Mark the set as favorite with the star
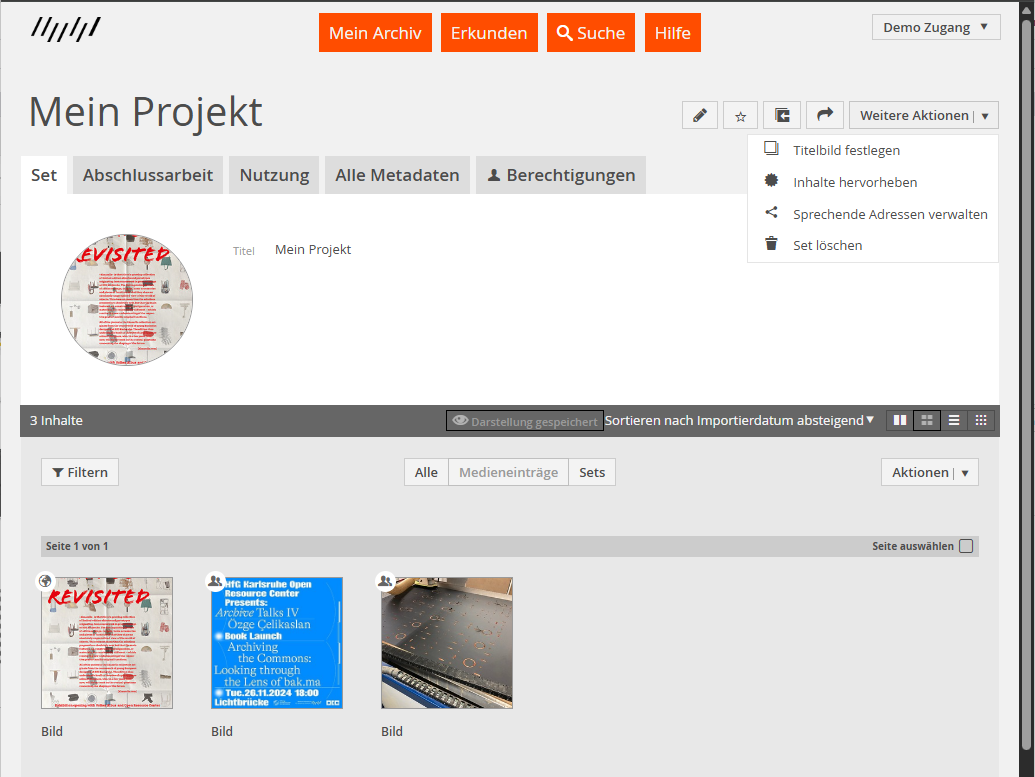The image size is (1035, 777). tap(741, 115)
